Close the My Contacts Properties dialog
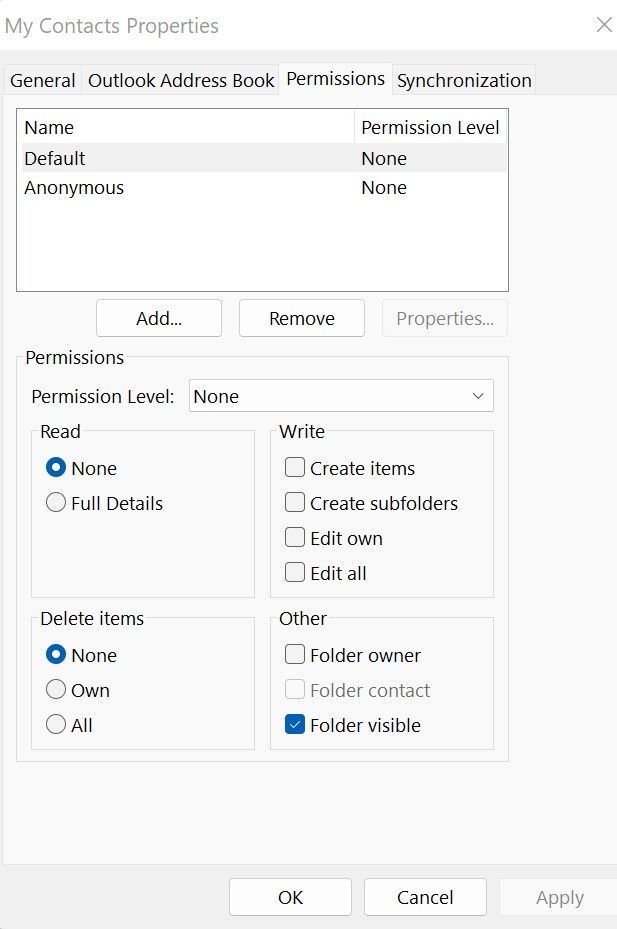The image size is (617, 929). [x=604, y=25]
